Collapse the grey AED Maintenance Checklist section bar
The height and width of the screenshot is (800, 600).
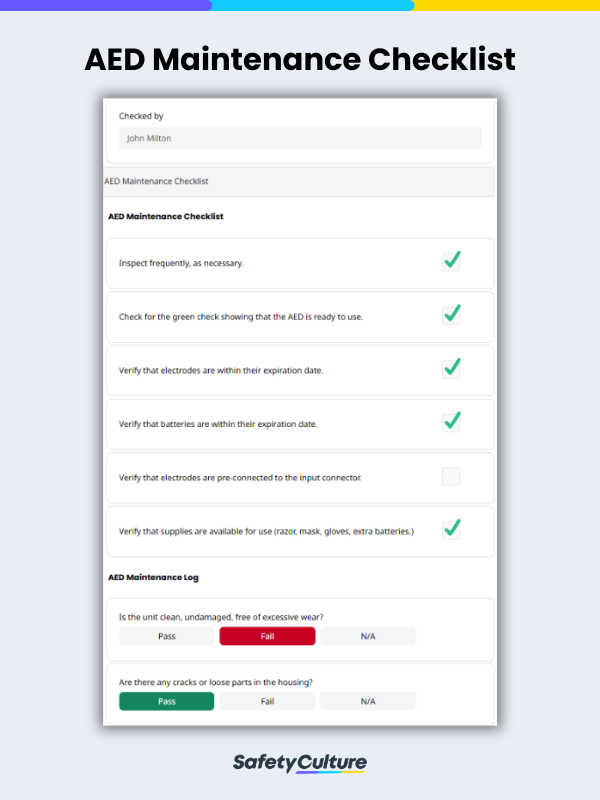pyautogui.click(x=299, y=181)
